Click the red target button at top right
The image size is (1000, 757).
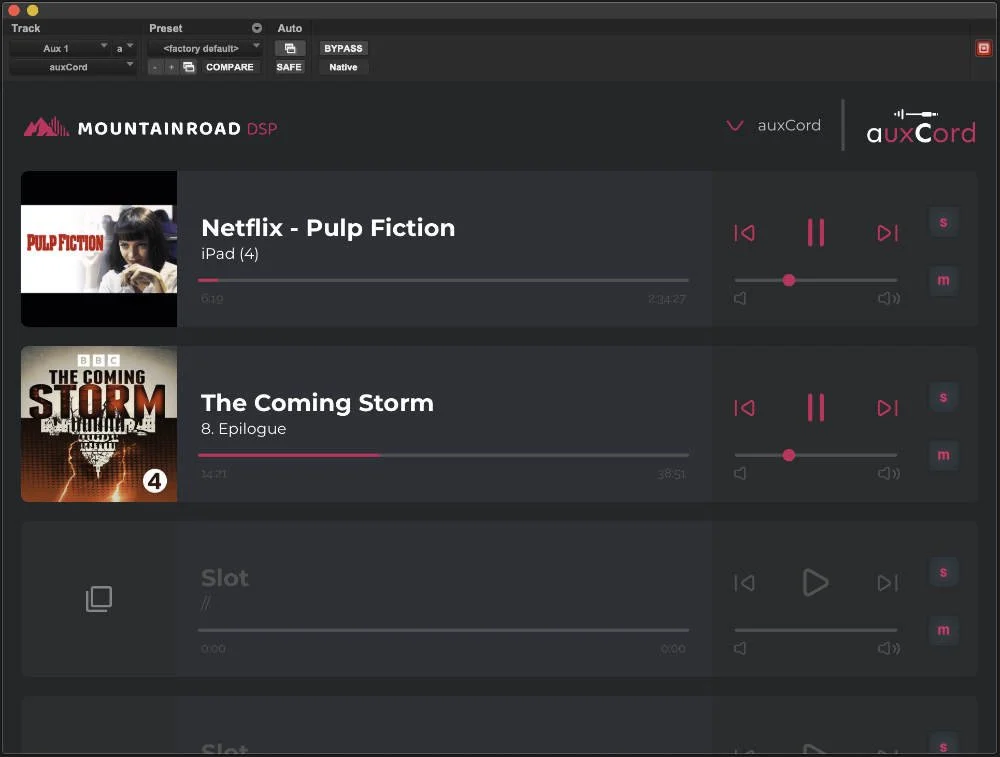[x=983, y=48]
